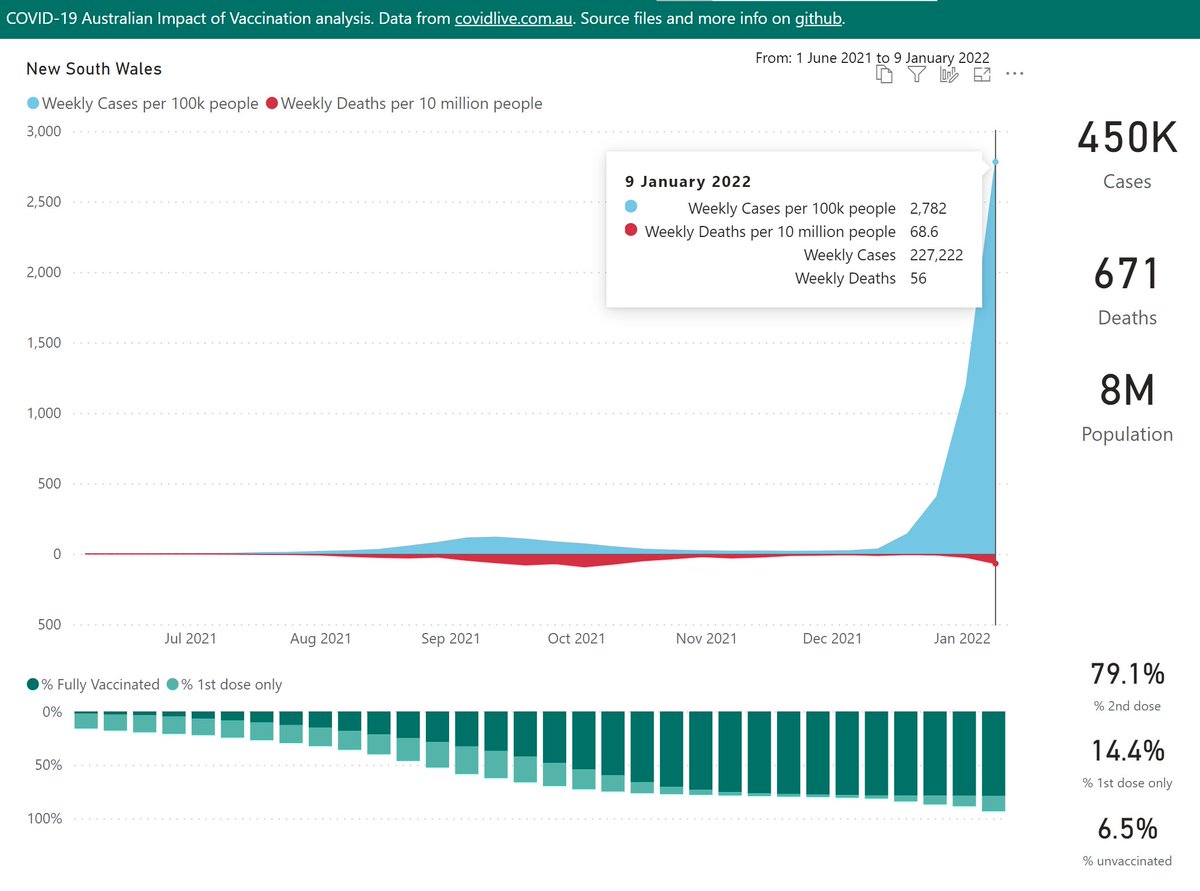Select the Weekly Deaths per 10 million legend item
The image size is (1200, 891).
[404, 103]
